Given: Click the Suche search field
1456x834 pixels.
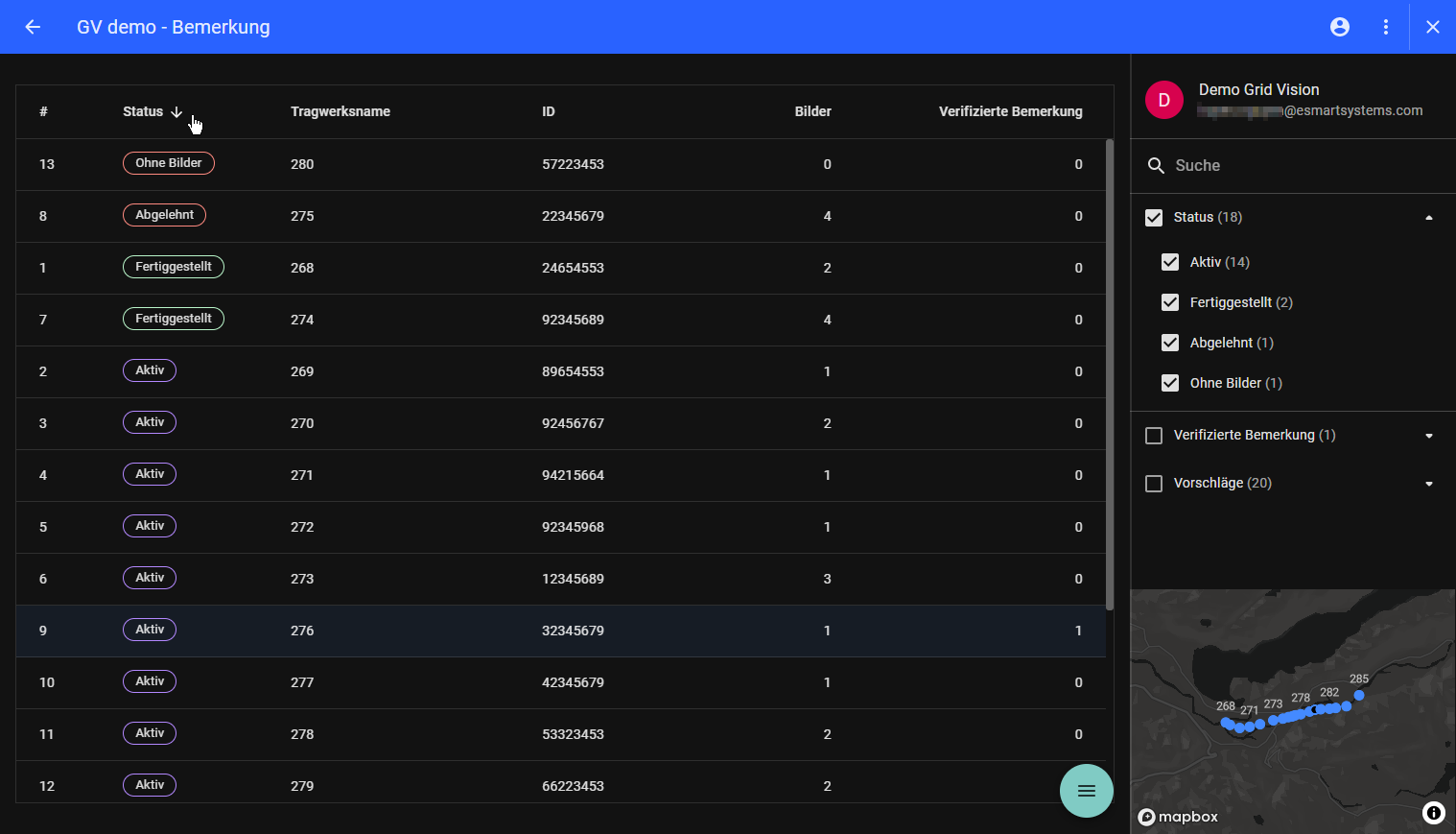Looking at the screenshot, I should [1295, 166].
